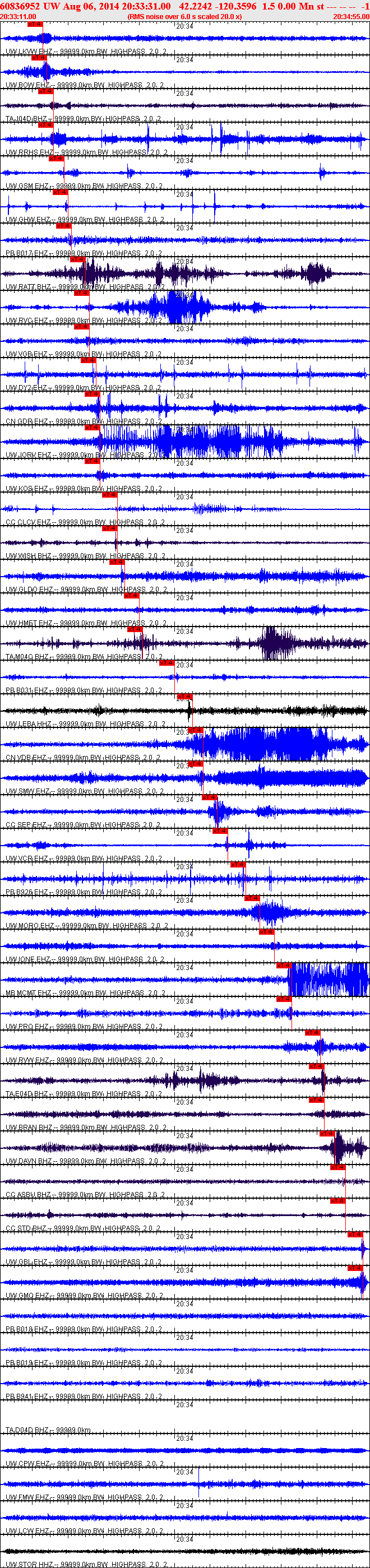The image size is (370, 1568).
Task: Select the start time 20:33:11.00 label
Action: [x=18, y=16]
